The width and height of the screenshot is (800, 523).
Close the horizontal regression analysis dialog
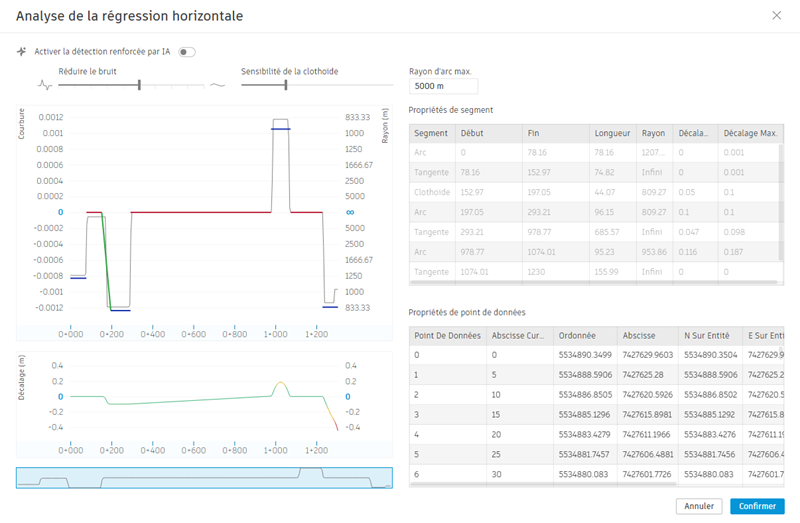tap(776, 16)
